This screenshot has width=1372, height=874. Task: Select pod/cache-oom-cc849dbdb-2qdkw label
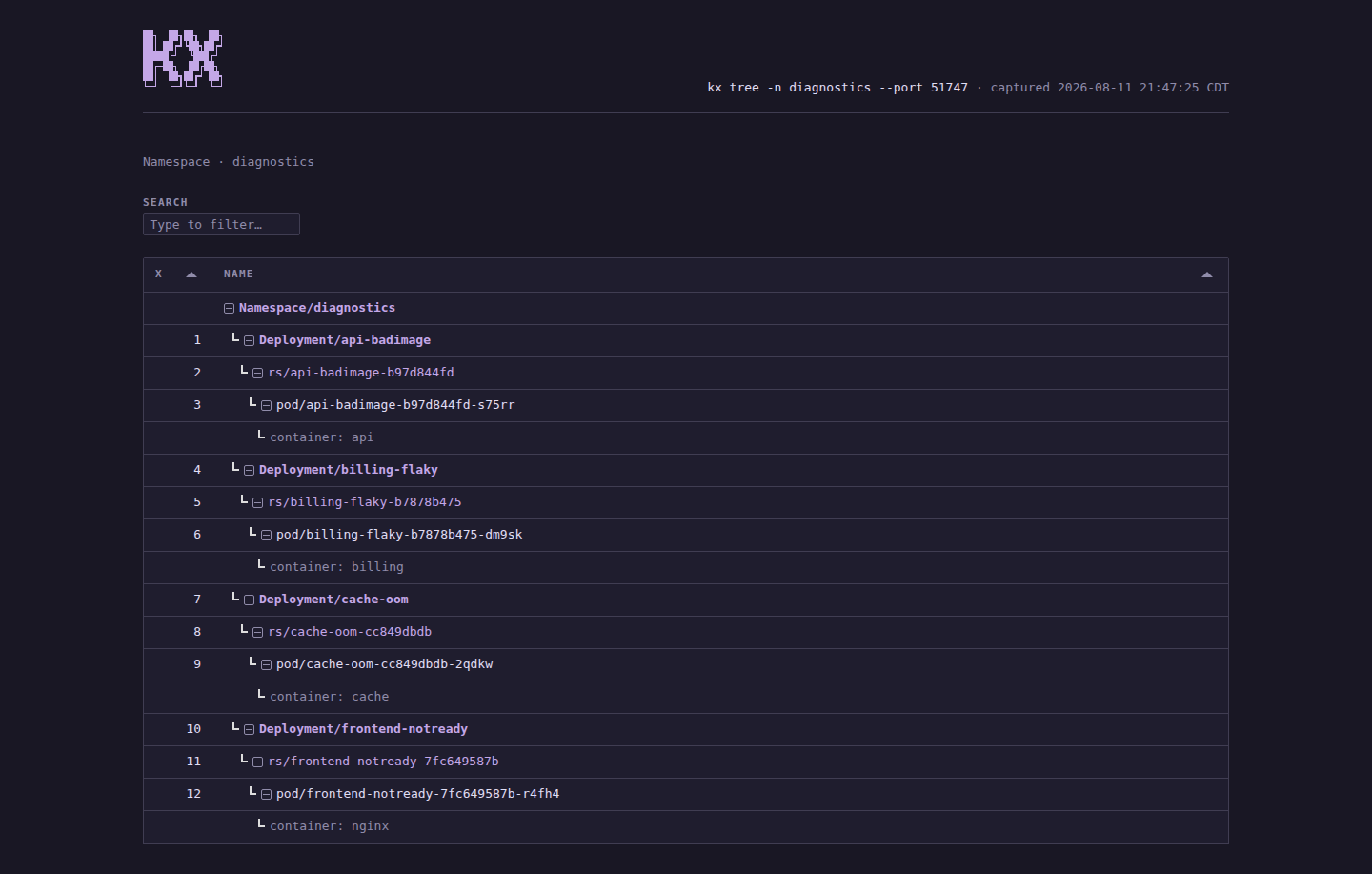pos(385,664)
